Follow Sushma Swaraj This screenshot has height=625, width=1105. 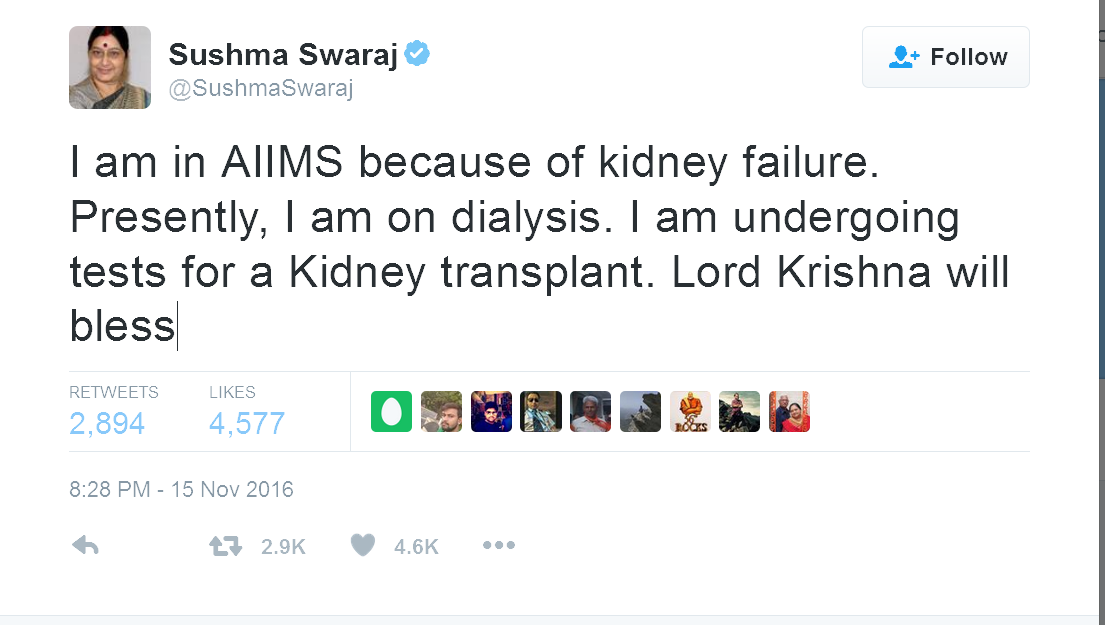945,57
